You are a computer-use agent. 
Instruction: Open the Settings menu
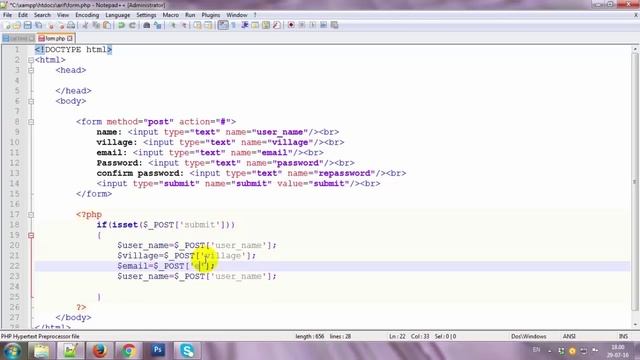146,15
